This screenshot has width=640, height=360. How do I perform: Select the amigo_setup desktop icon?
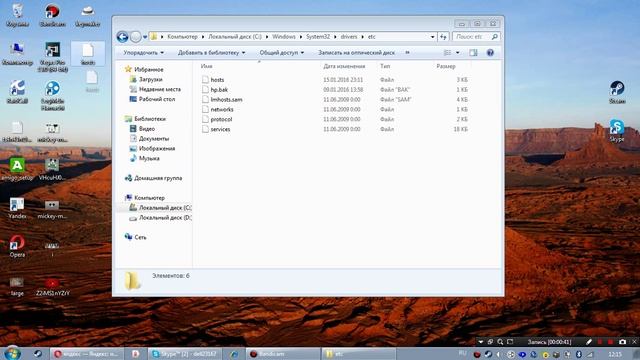pos(17,169)
